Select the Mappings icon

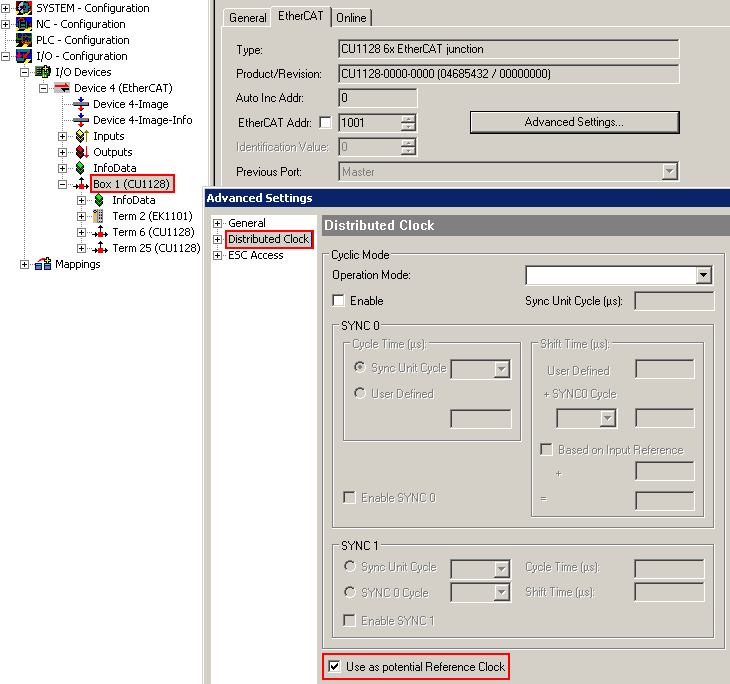click(x=43, y=264)
